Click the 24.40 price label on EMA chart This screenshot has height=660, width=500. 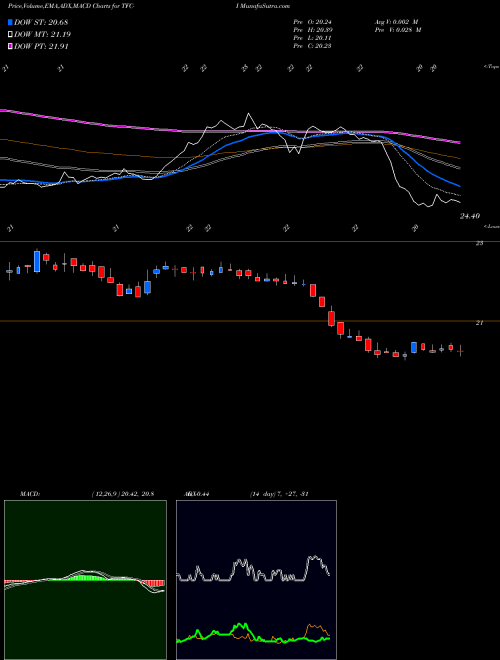coord(470,216)
